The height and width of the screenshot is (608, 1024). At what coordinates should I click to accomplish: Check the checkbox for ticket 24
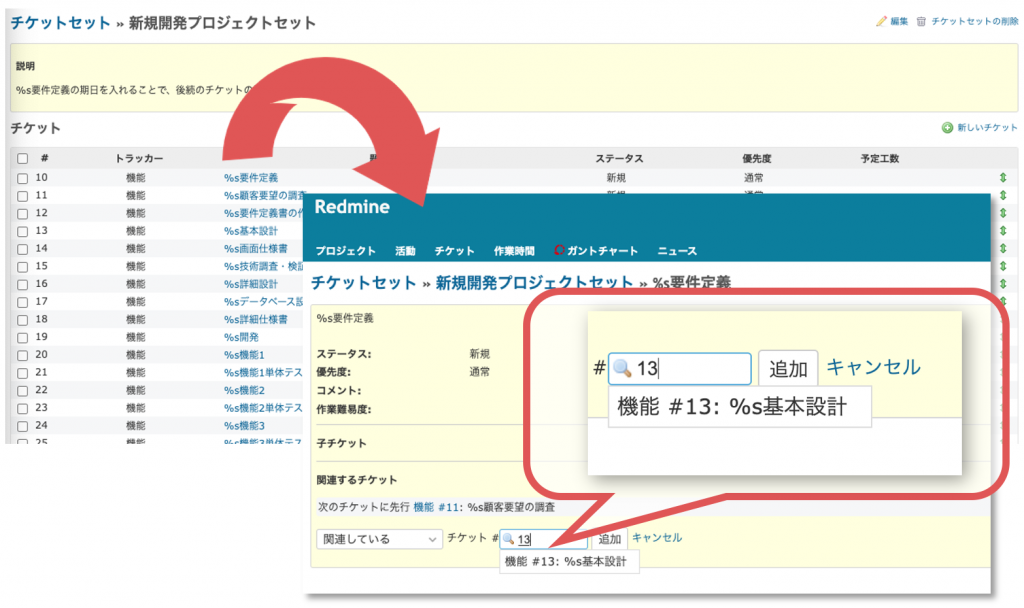(23, 426)
